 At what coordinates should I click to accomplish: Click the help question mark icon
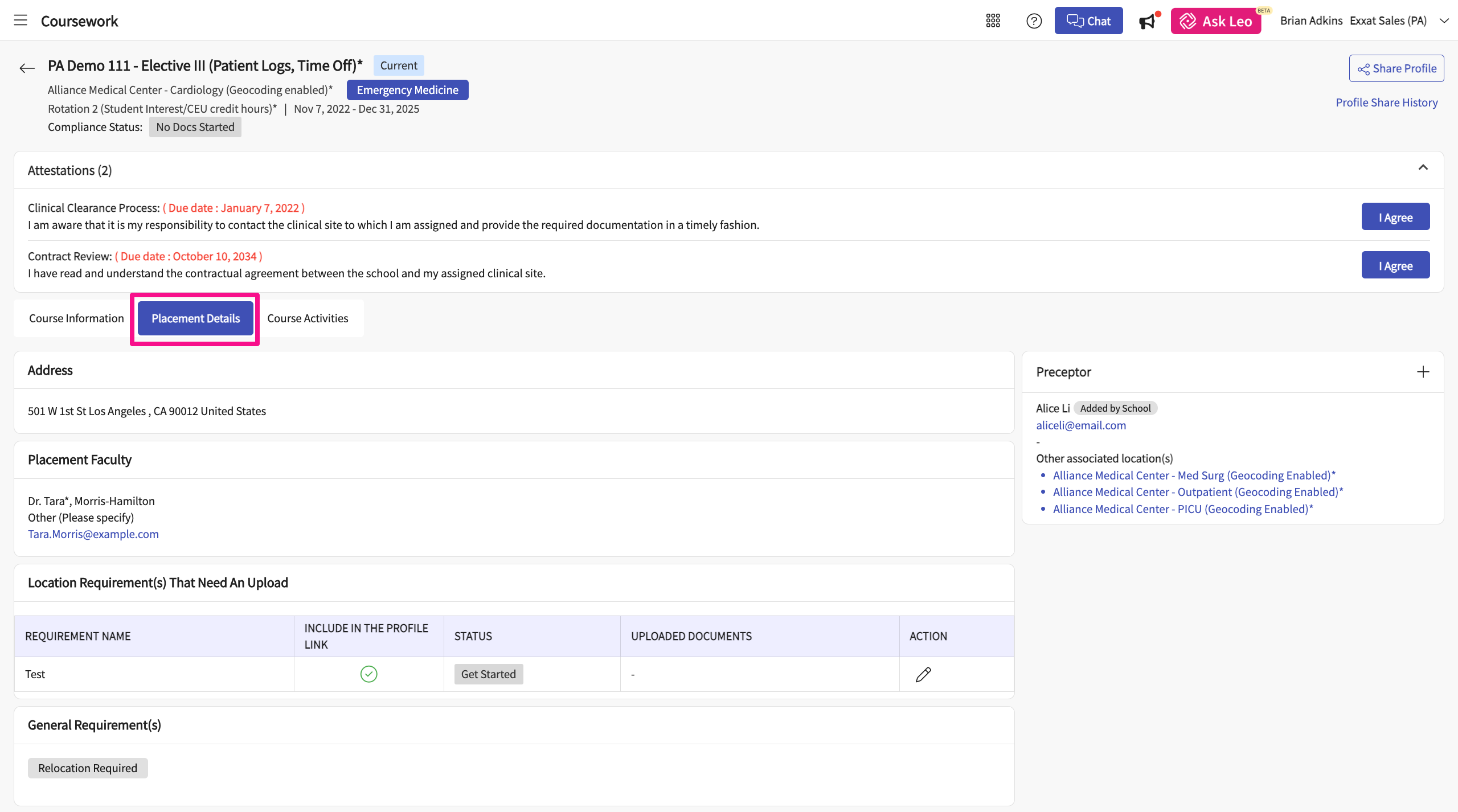[1034, 21]
